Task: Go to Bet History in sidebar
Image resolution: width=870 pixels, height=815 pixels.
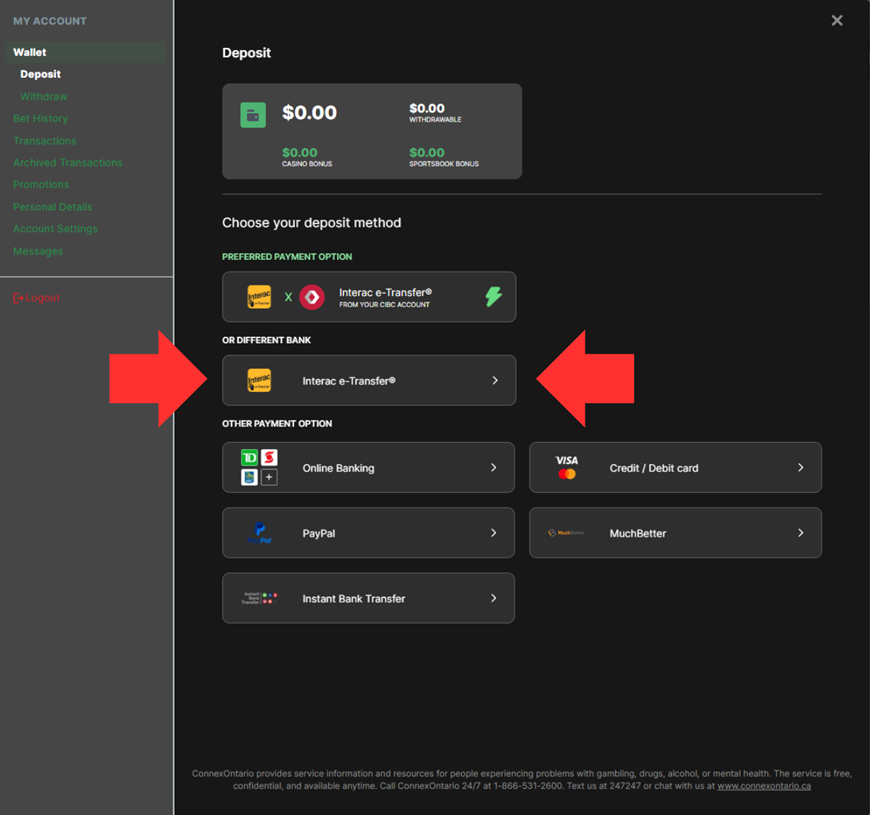Action: [x=41, y=119]
